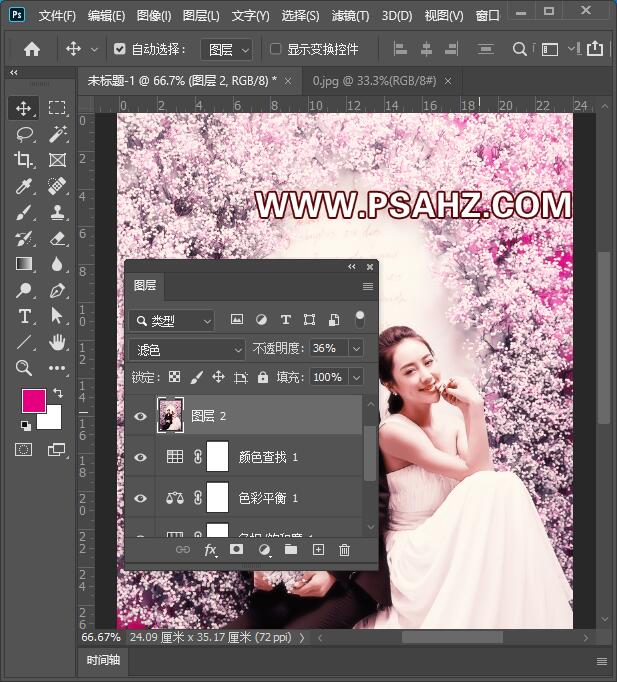Swap foreground and background colors
This screenshot has height=682, width=617.
(58, 393)
